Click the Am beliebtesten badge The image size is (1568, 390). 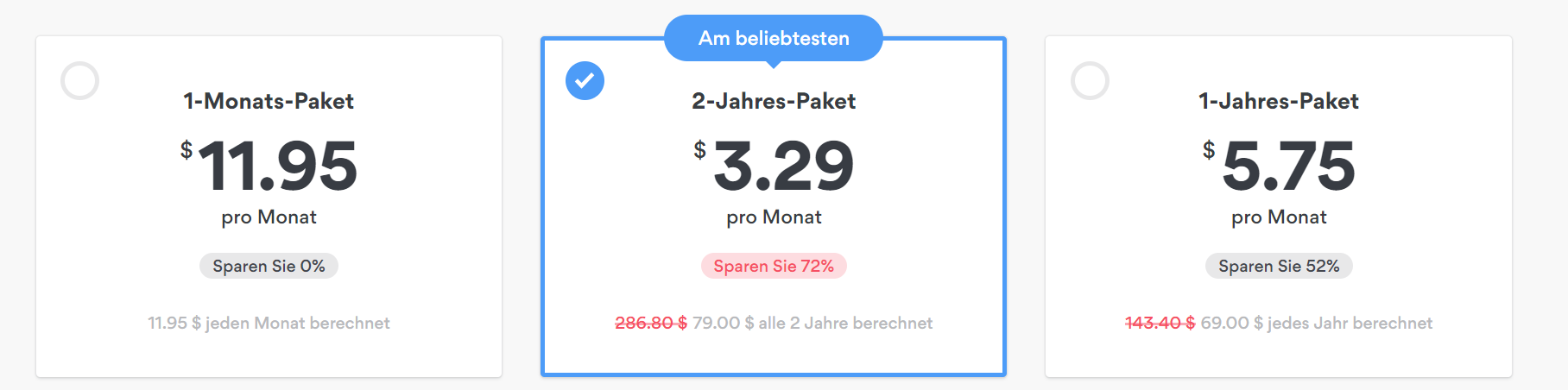[x=774, y=39]
